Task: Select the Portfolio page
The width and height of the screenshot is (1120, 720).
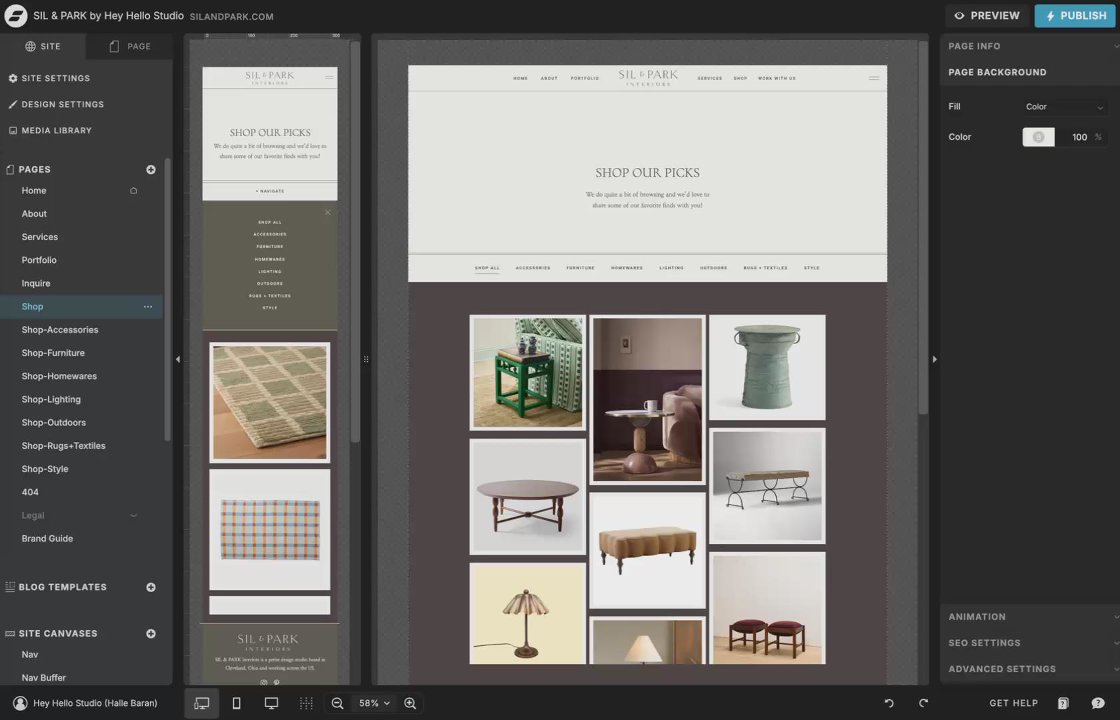Action: click(39, 260)
